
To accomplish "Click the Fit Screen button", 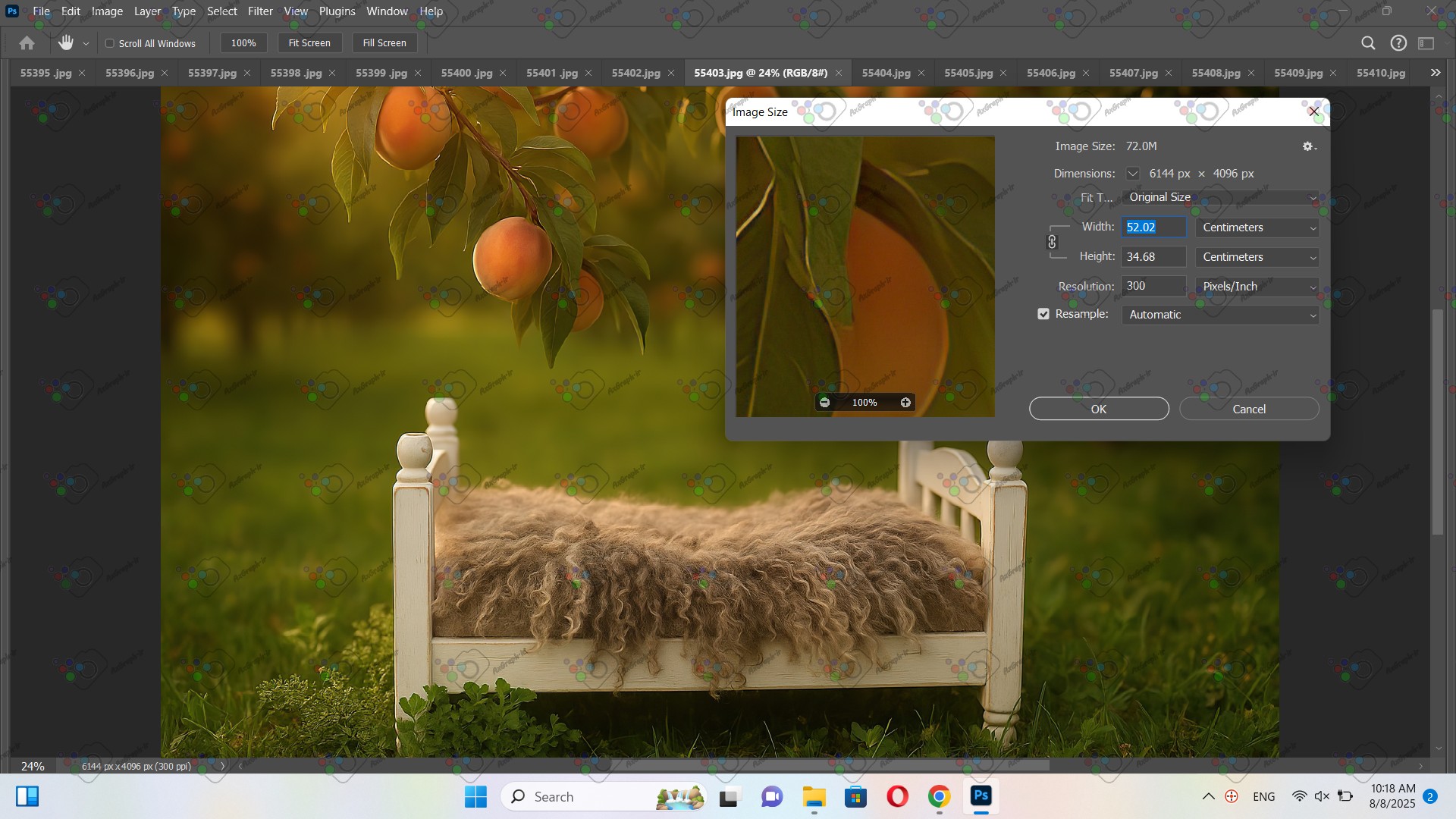I will 309,43.
